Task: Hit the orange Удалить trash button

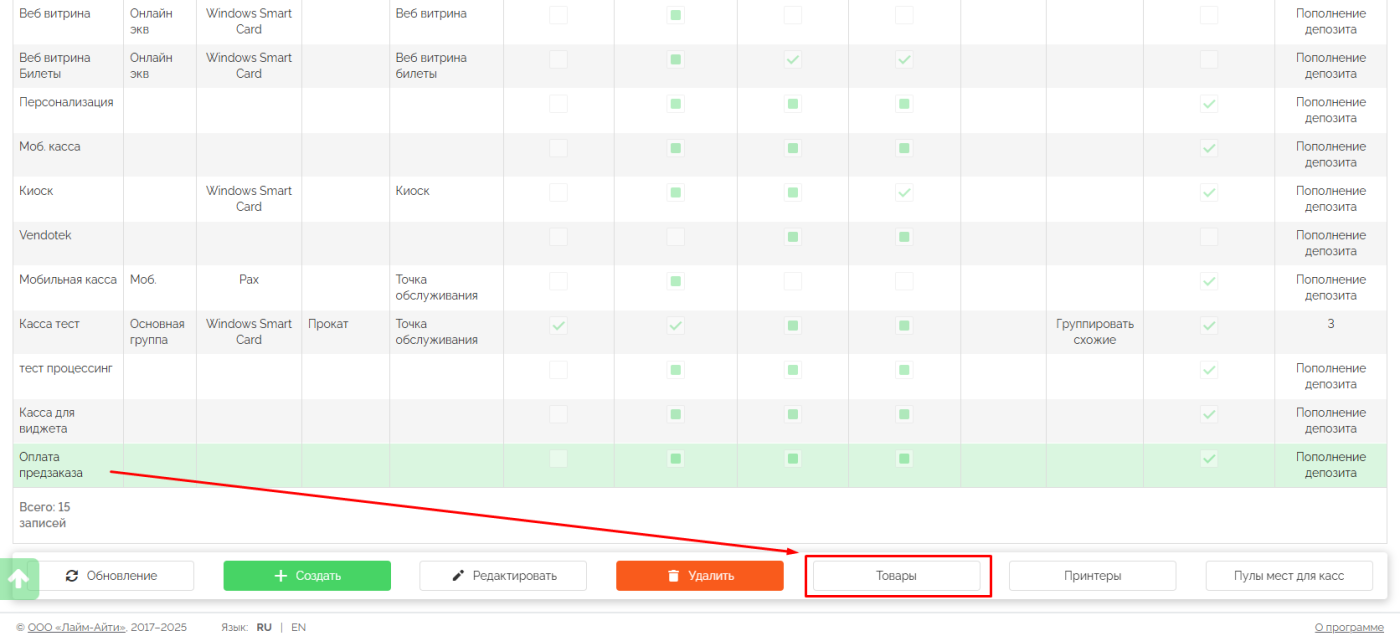Action: tap(699, 576)
